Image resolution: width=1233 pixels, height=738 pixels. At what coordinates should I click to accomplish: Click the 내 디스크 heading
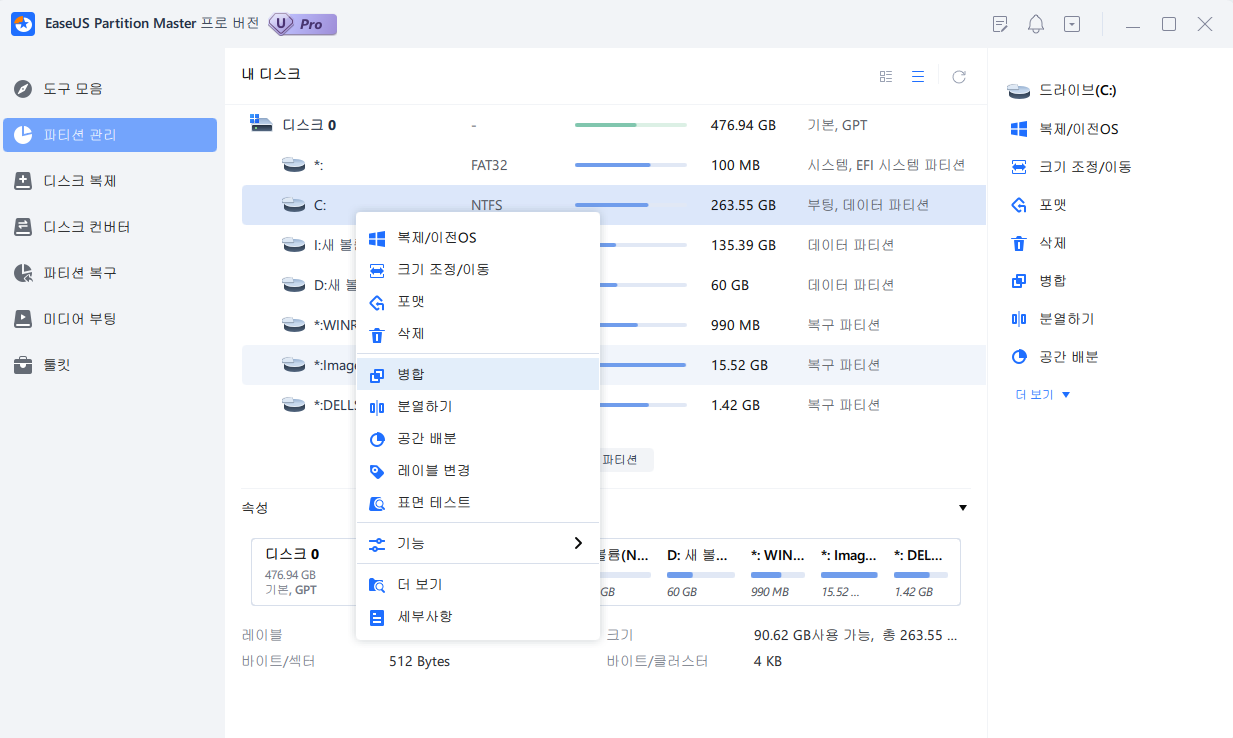[271, 74]
